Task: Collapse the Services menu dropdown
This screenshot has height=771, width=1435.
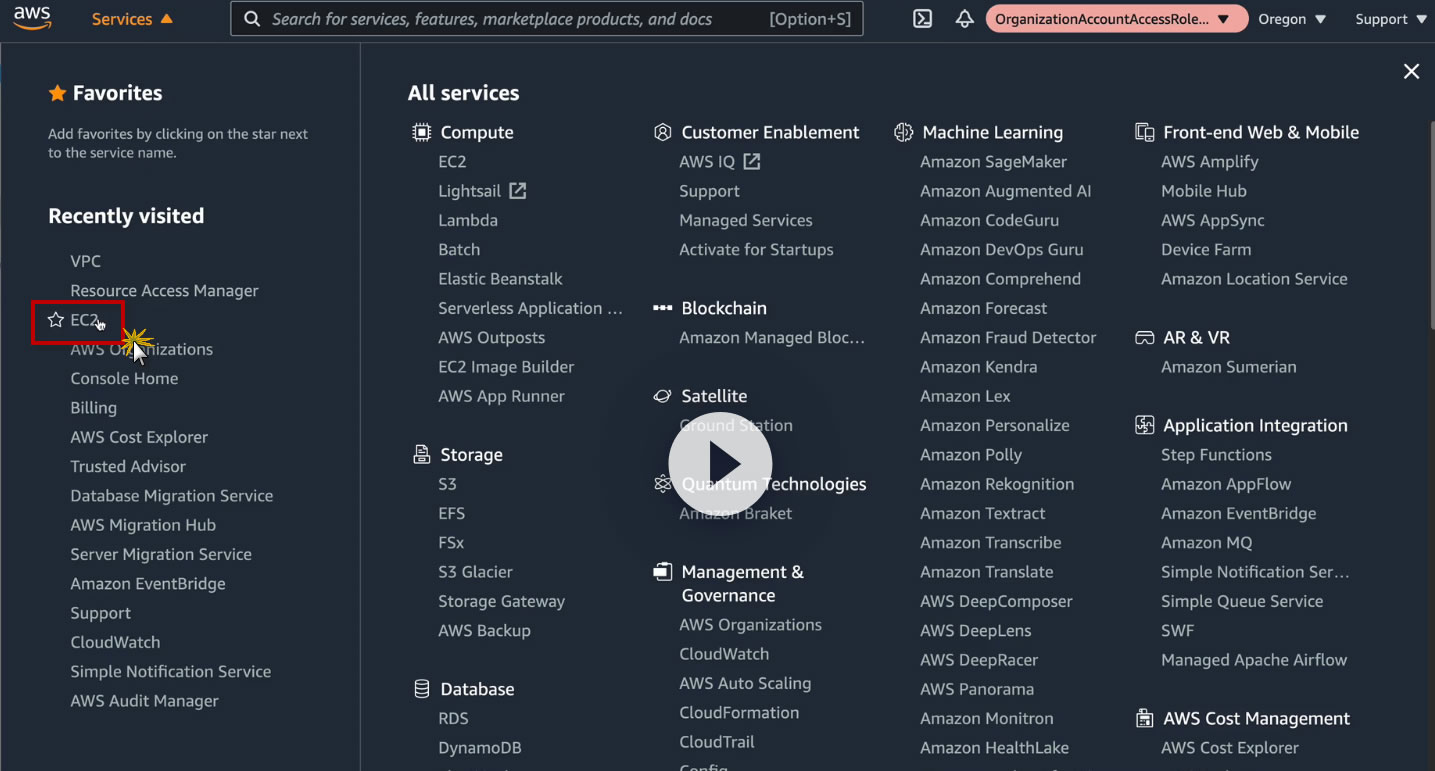Action: tap(132, 19)
